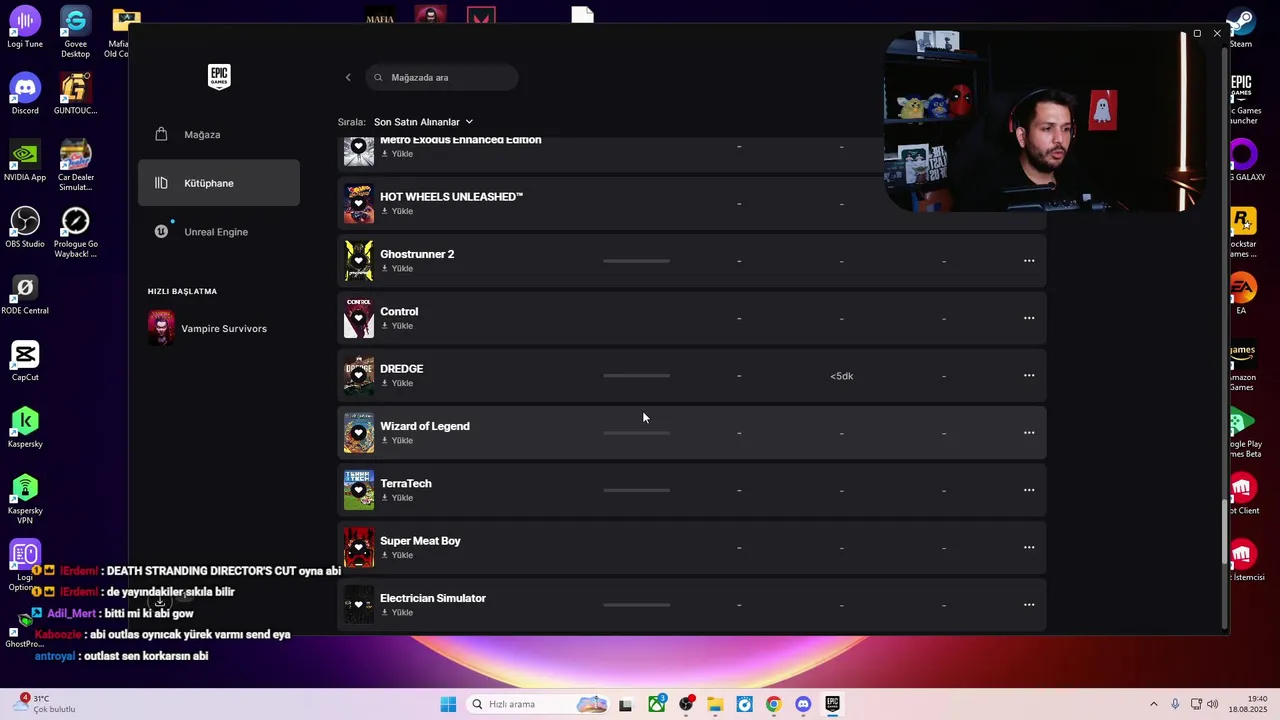Click Yükle under TerraTech
1280x720 pixels.
coord(397,498)
